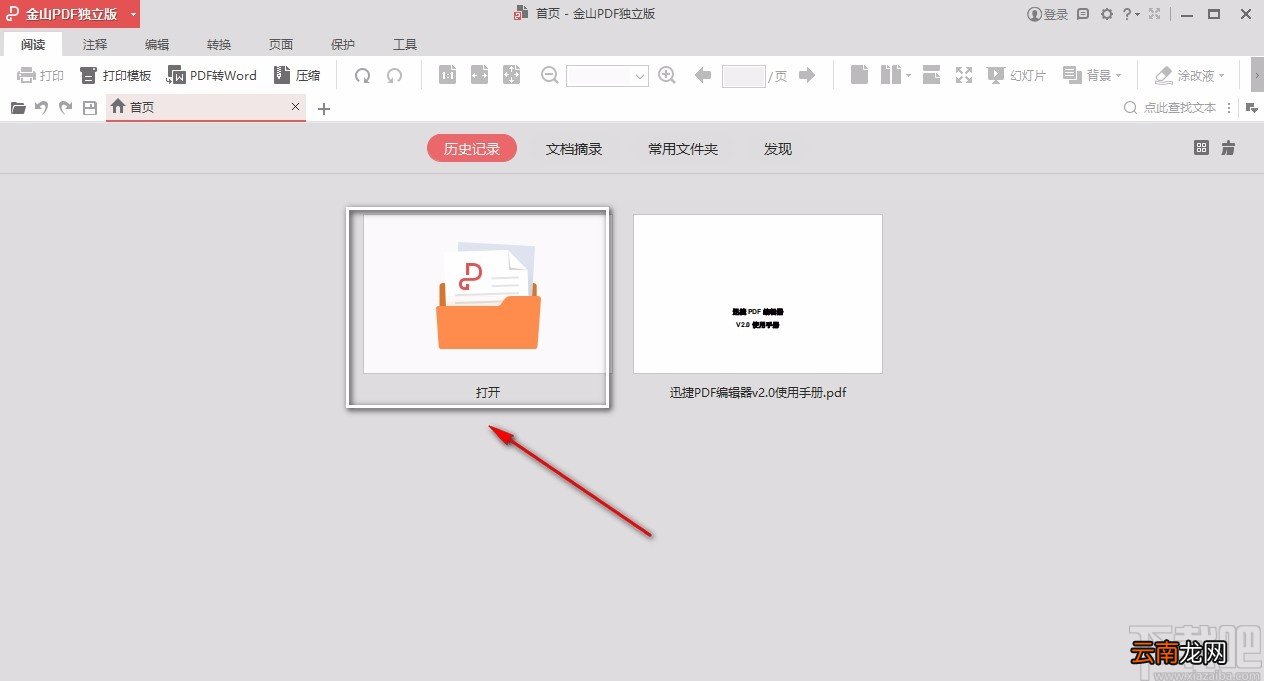This screenshot has width=1264, height=681.
Task: Open the 金山PDF独立版 application menu dropdown
Action: pos(133,14)
